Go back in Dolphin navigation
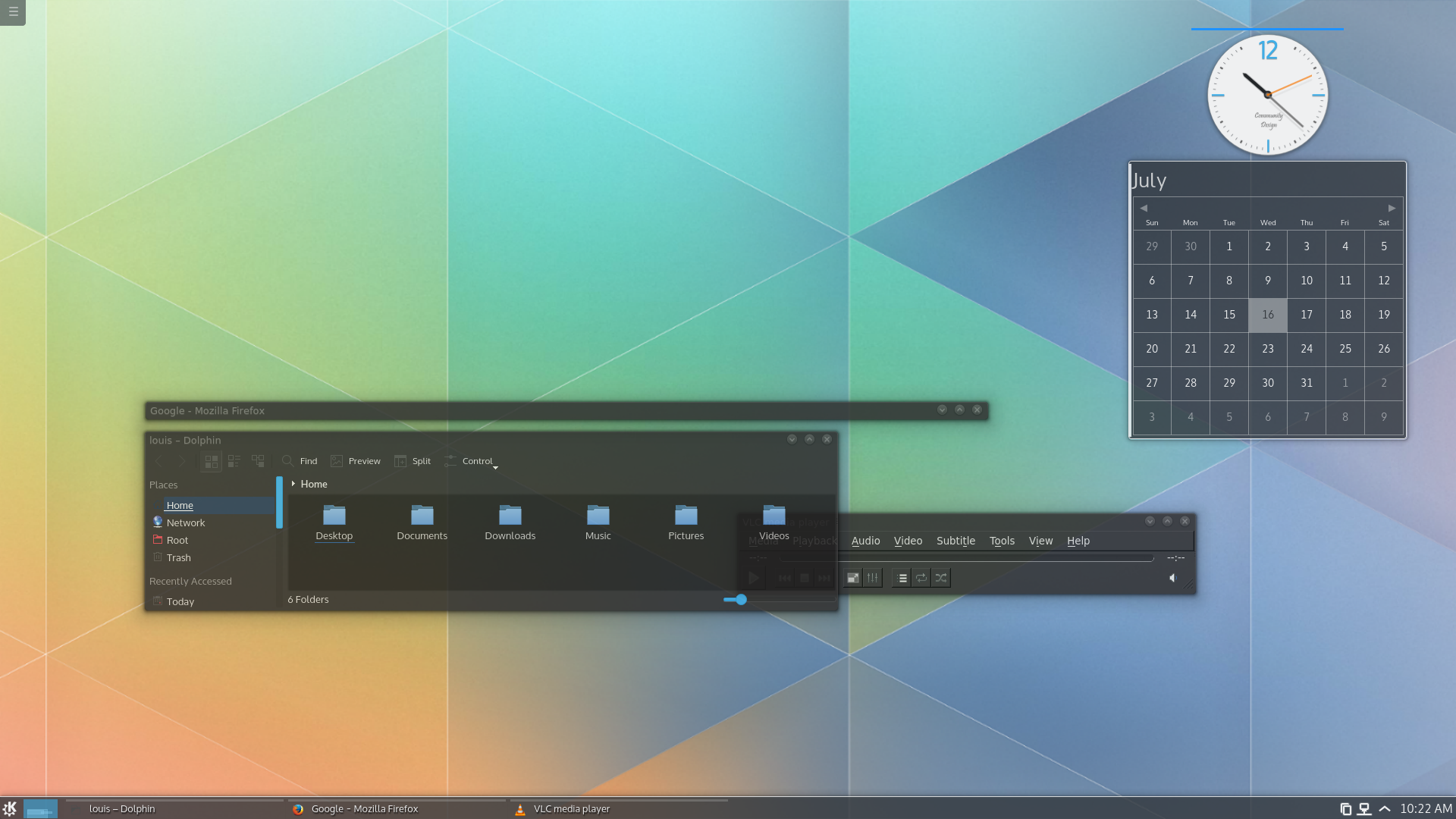Screen dimensions: 1456x819 tap(158, 461)
